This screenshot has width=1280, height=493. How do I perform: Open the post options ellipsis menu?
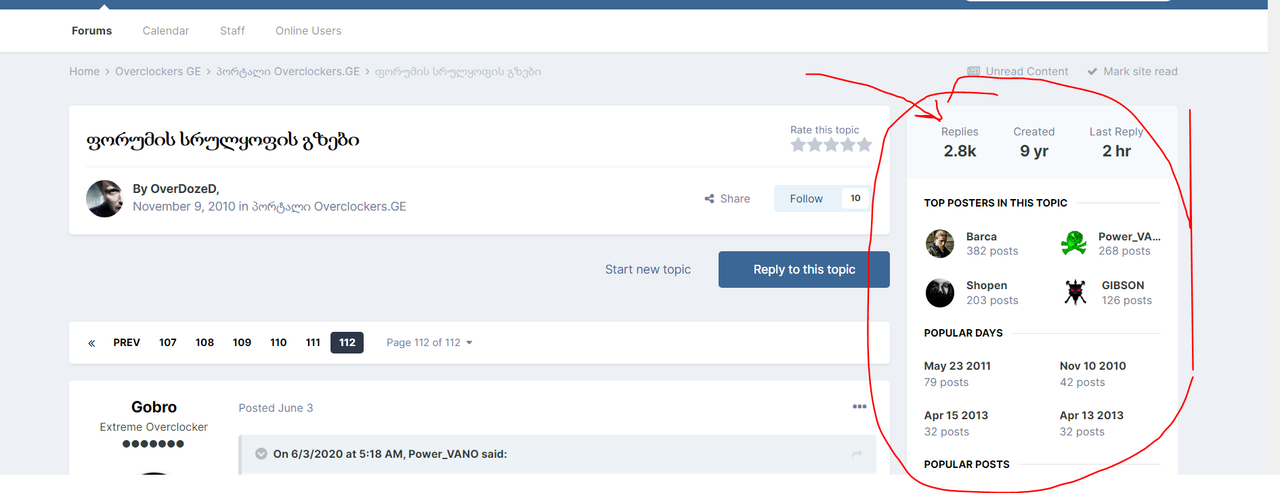[x=859, y=407]
